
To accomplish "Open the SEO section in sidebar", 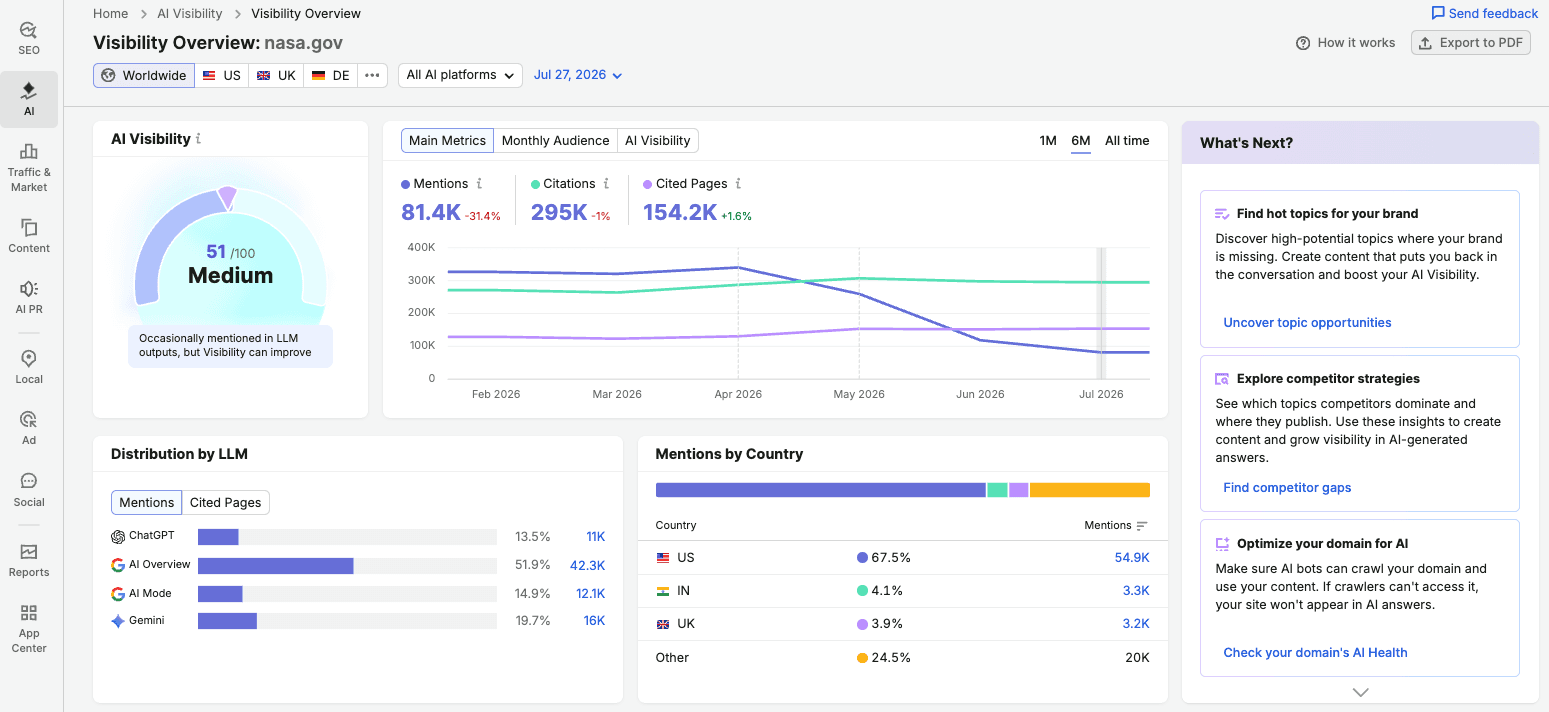I will (x=29, y=38).
